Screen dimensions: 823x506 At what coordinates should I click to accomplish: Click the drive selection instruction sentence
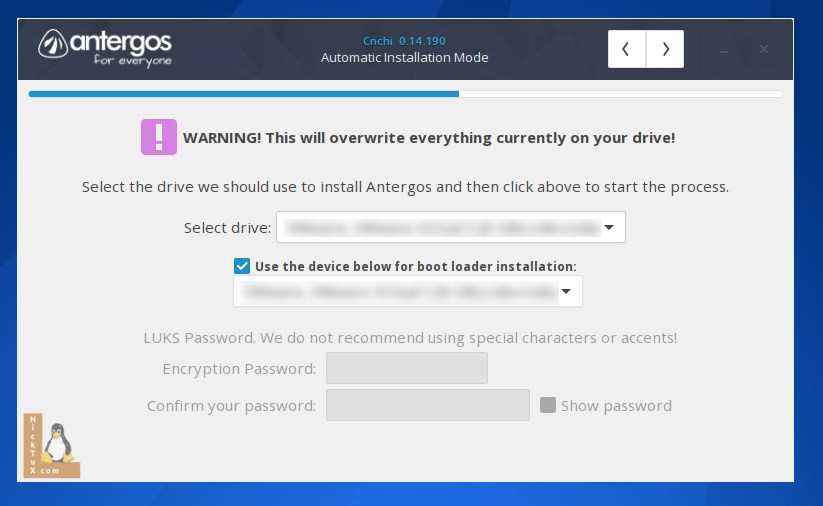click(x=405, y=187)
